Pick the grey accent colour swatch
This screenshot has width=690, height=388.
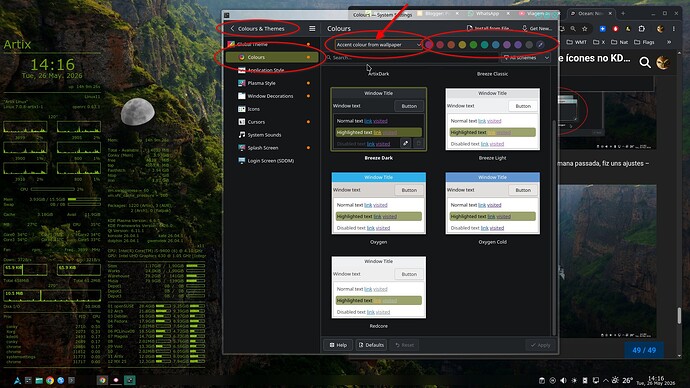(529, 44)
